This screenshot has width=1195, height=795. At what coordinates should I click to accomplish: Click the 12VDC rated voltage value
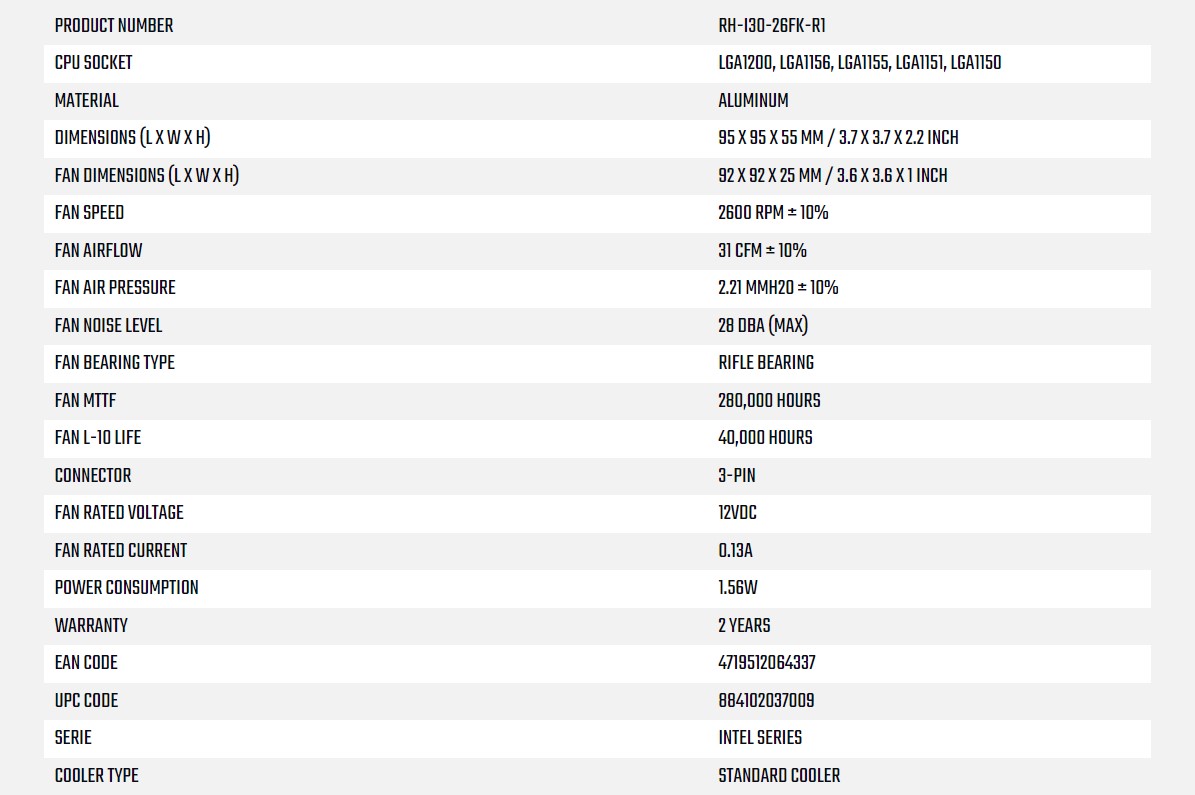pos(737,513)
